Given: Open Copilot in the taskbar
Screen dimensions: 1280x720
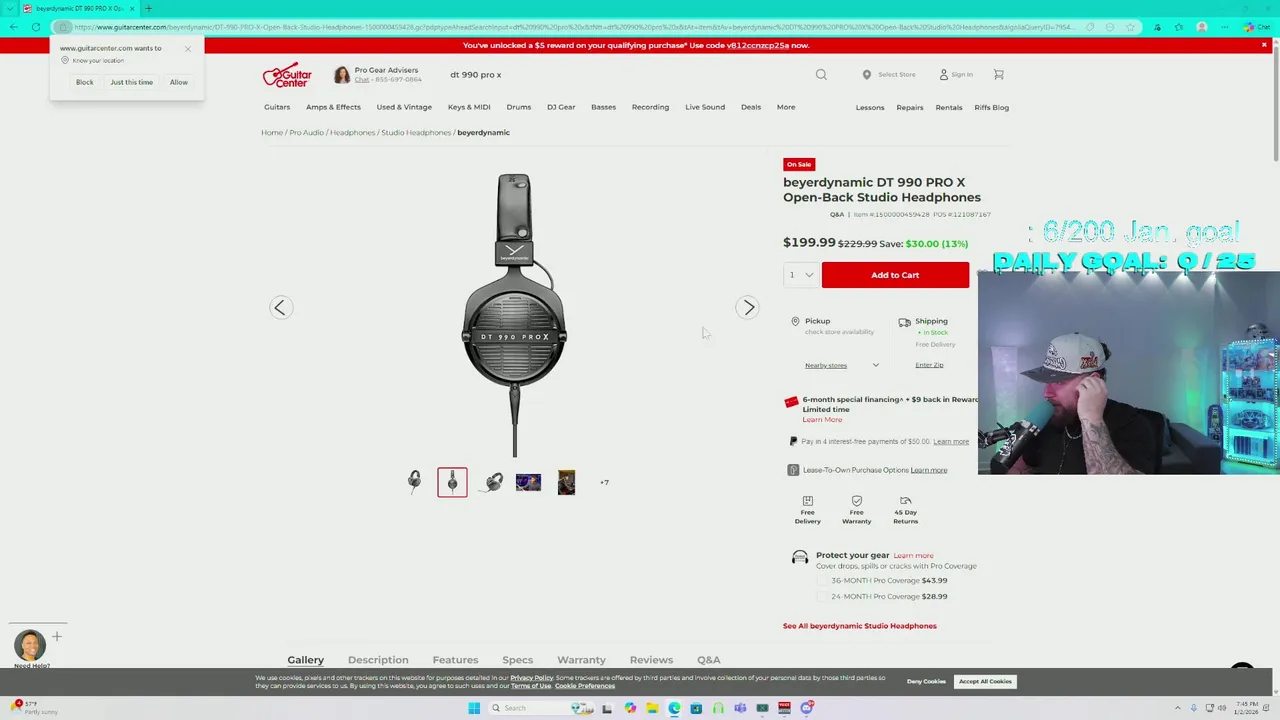Looking at the screenshot, I should [x=630, y=708].
